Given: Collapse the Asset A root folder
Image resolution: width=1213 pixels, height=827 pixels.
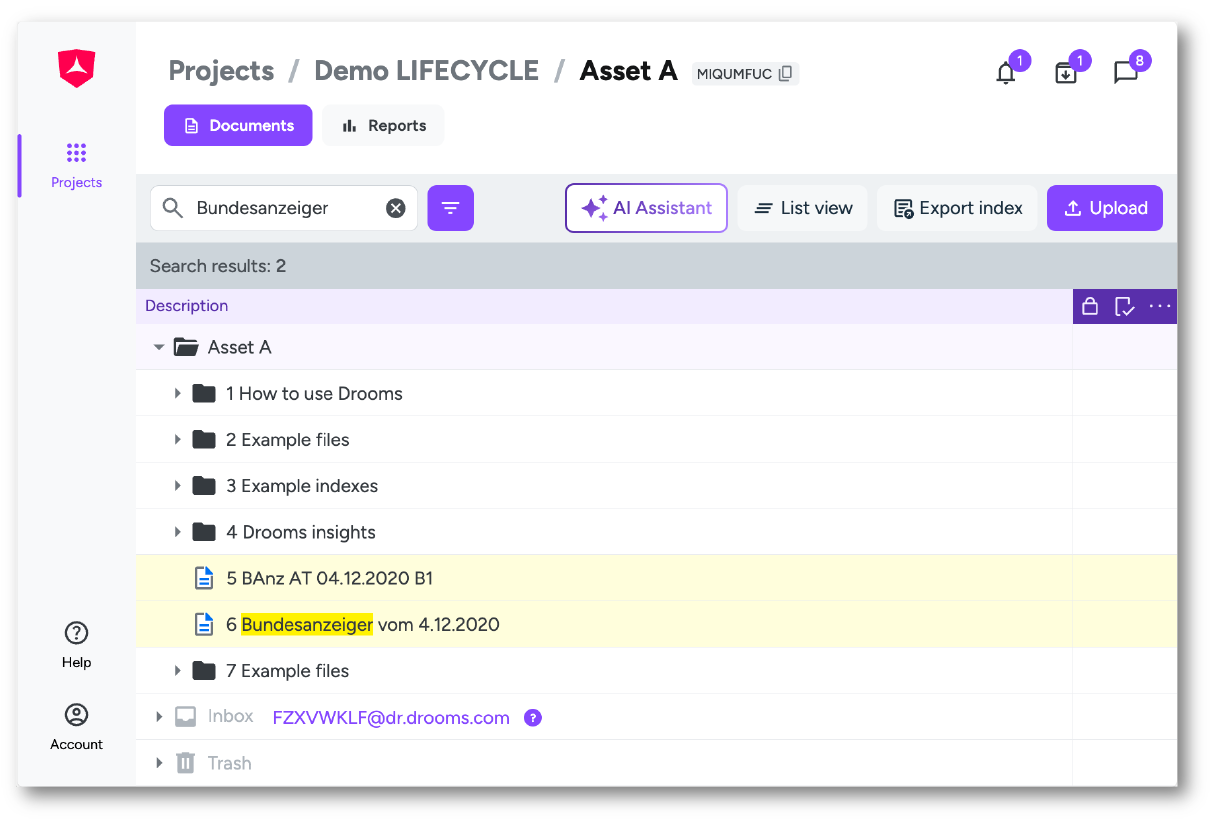Looking at the screenshot, I should click(x=159, y=347).
